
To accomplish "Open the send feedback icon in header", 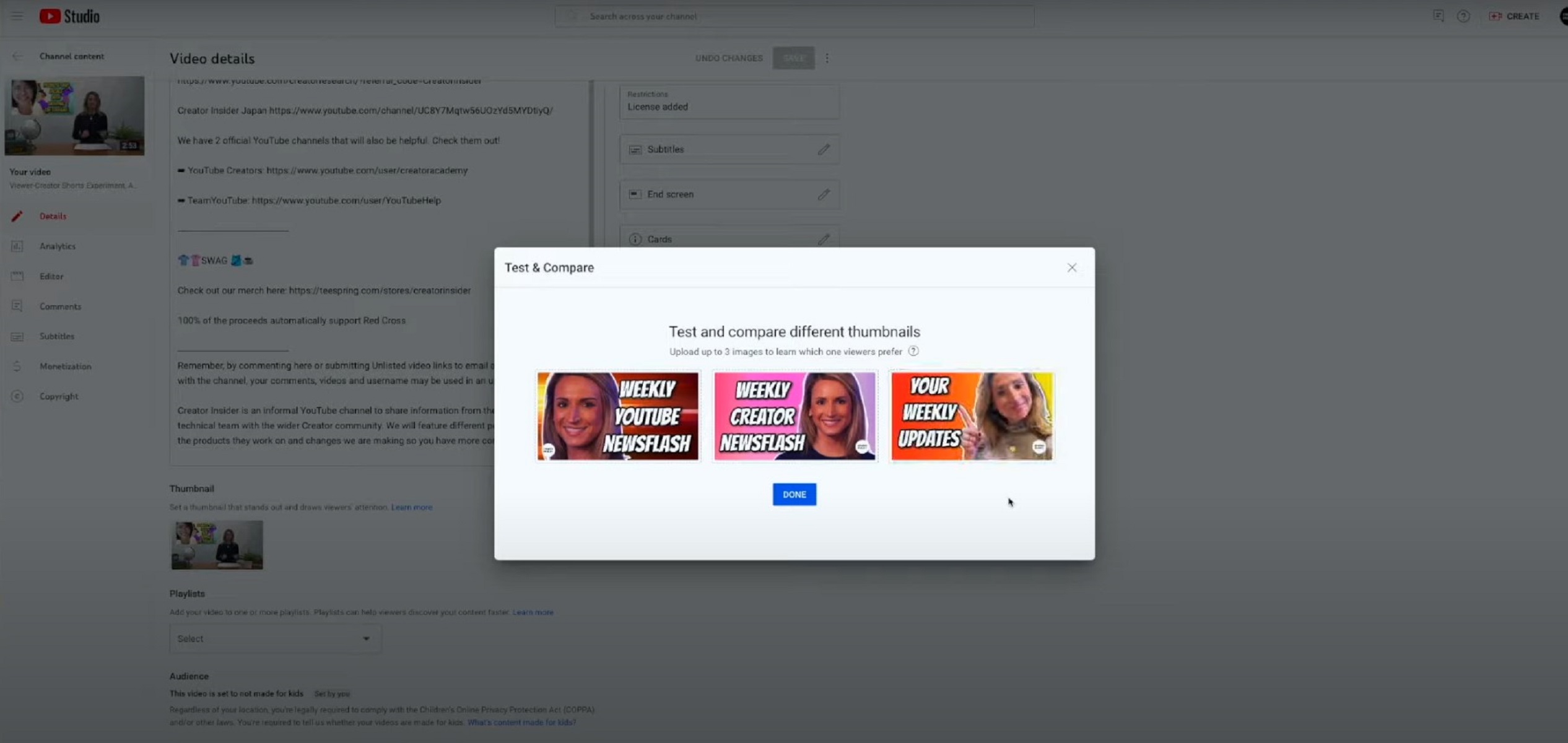I will point(1438,16).
